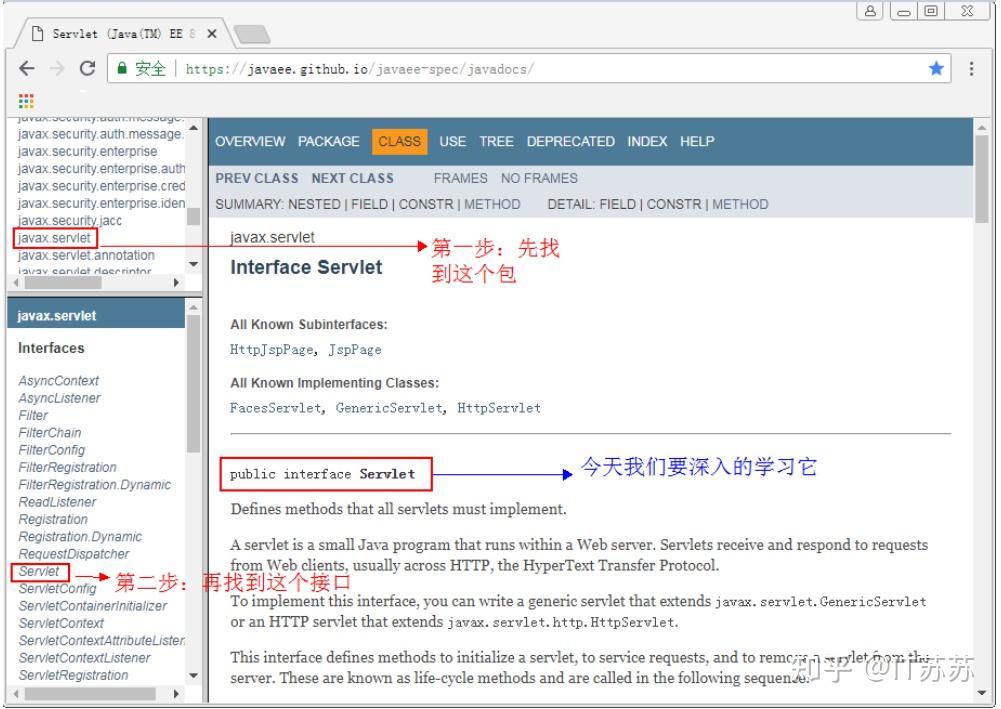Select javax.servlet in the package list
Image resolution: width=1001 pixels, height=709 pixels.
tap(54, 238)
